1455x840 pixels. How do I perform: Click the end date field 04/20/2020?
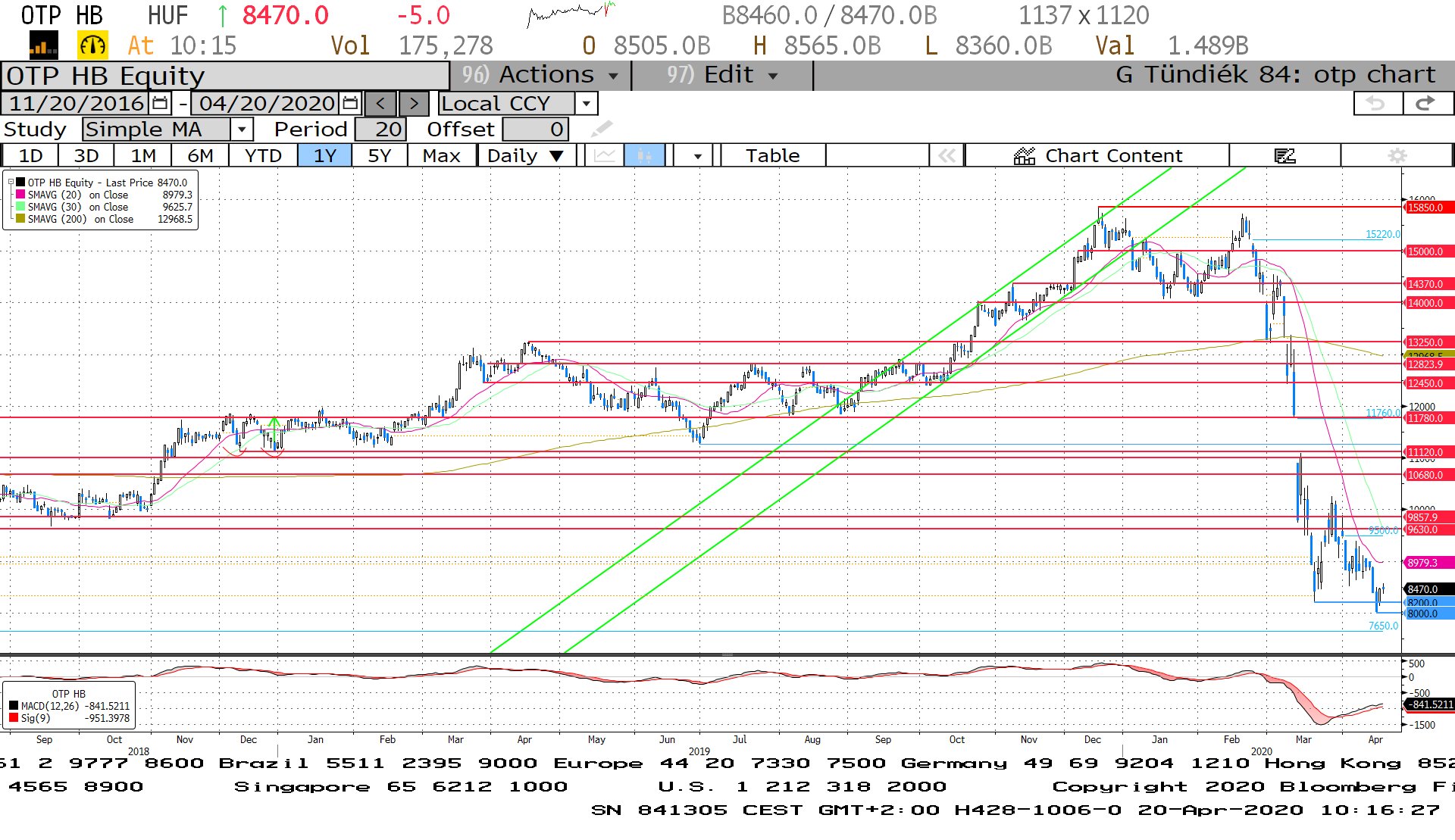coord(266,103)
